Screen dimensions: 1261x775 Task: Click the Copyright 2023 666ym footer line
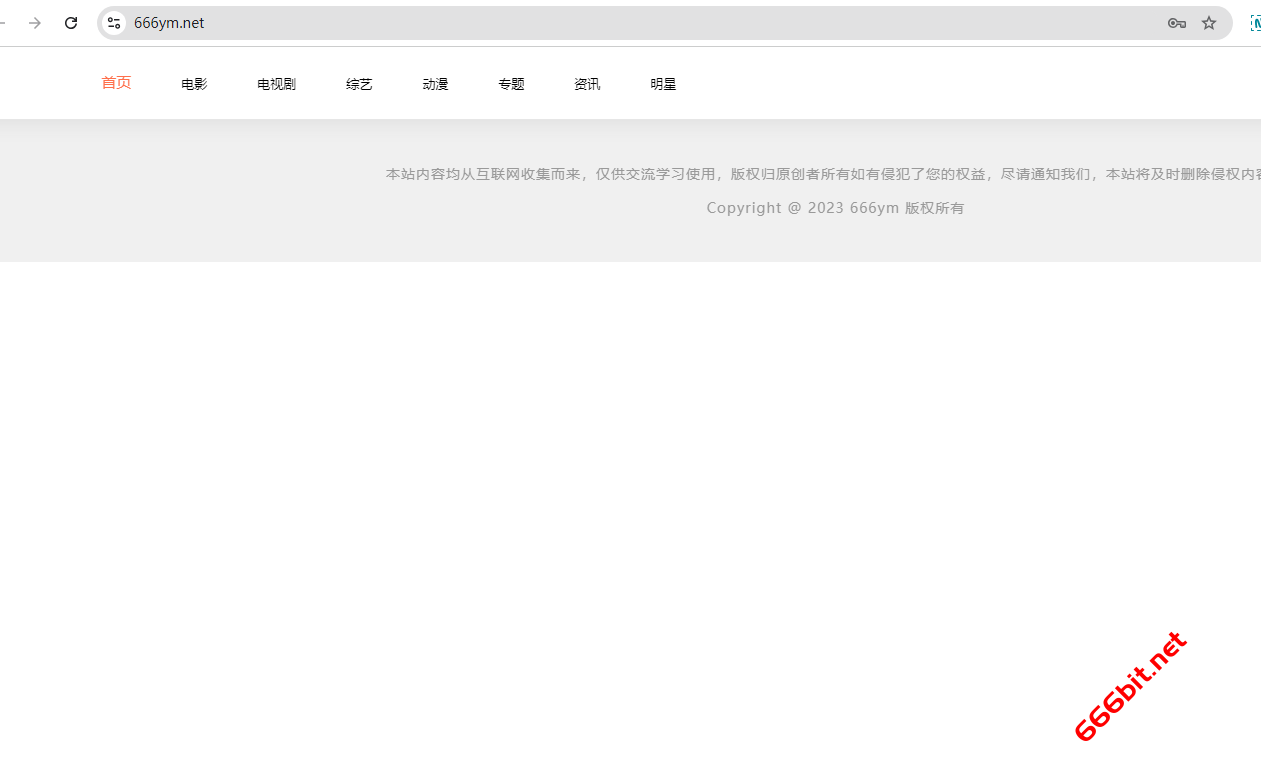(835, 208)
